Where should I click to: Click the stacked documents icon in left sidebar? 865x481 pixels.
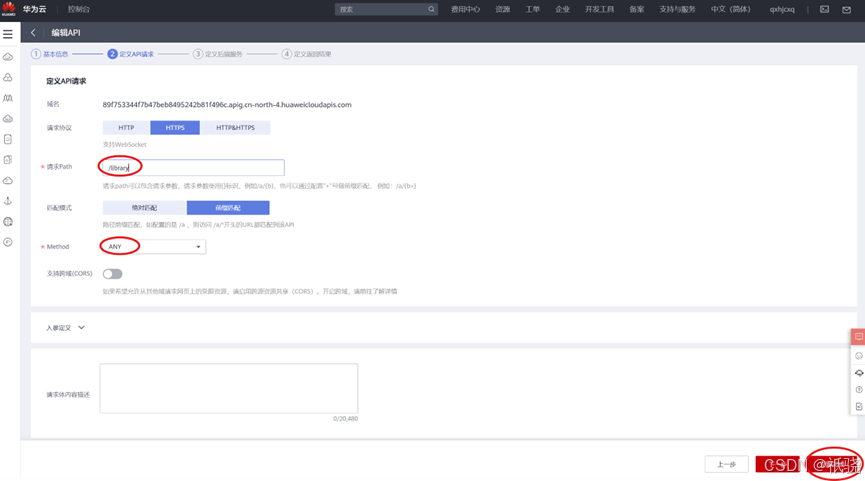pos(8,160)
